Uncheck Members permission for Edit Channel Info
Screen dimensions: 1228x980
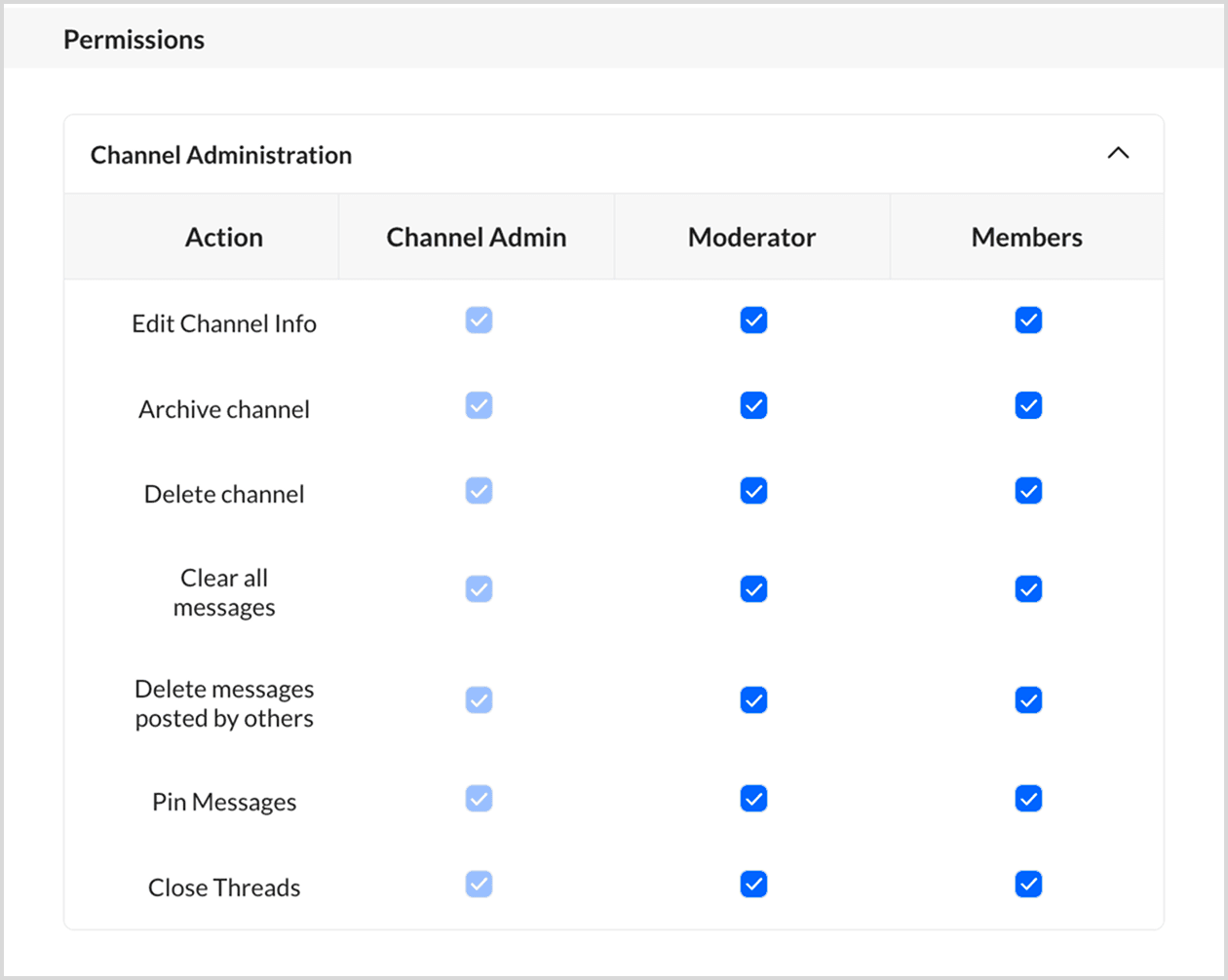pyautogui.click(x=1028, y=320)
